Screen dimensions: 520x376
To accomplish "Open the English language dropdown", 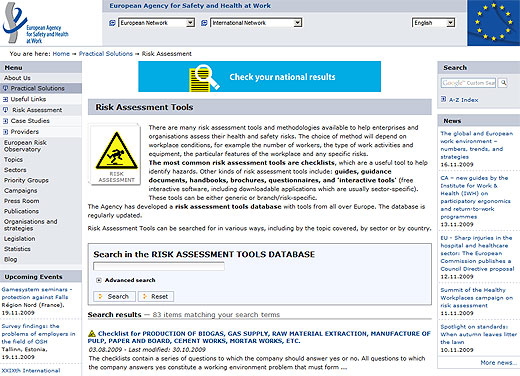I will tap(433, 23).
